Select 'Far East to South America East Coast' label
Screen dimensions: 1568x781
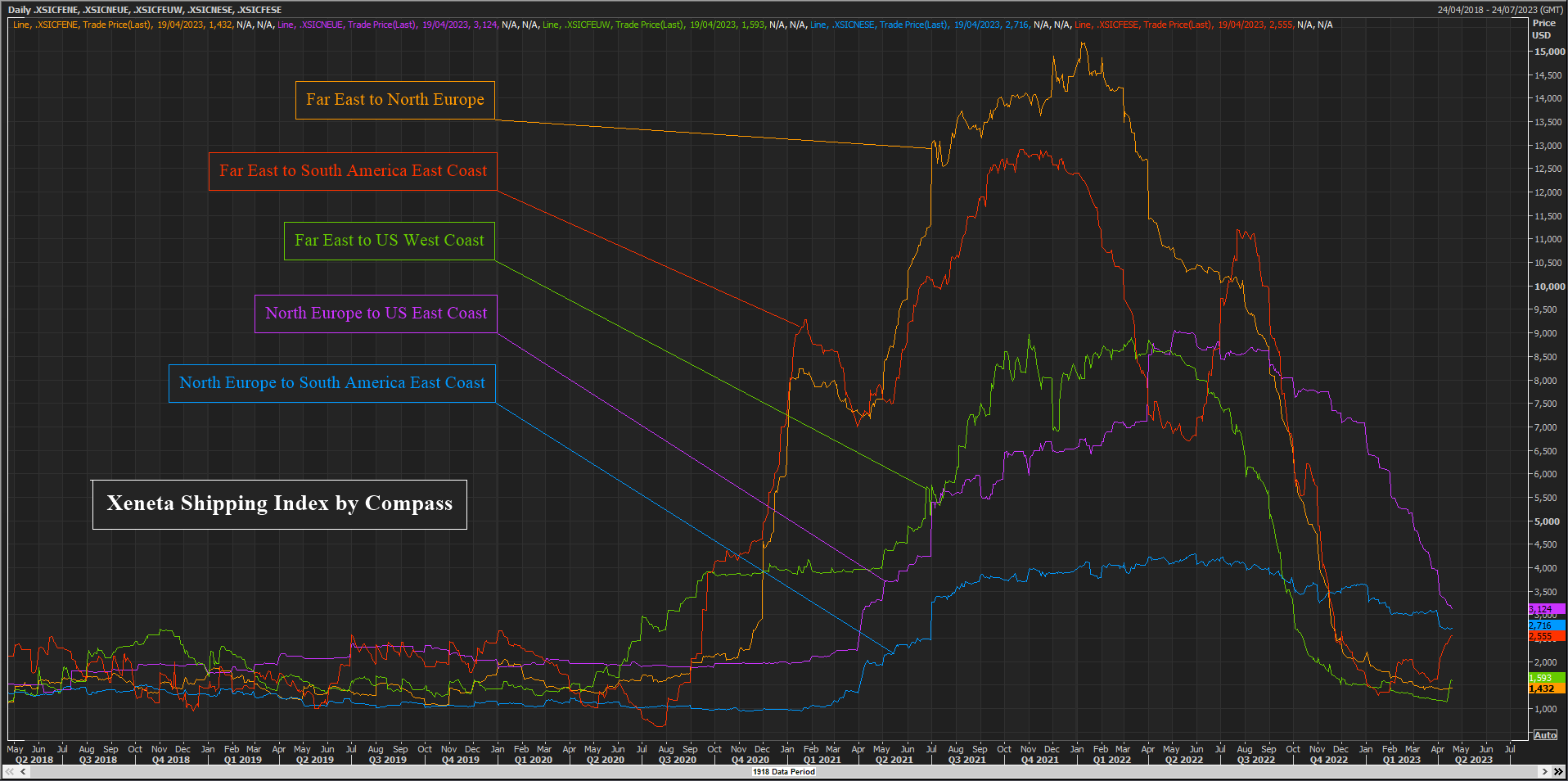353,171
